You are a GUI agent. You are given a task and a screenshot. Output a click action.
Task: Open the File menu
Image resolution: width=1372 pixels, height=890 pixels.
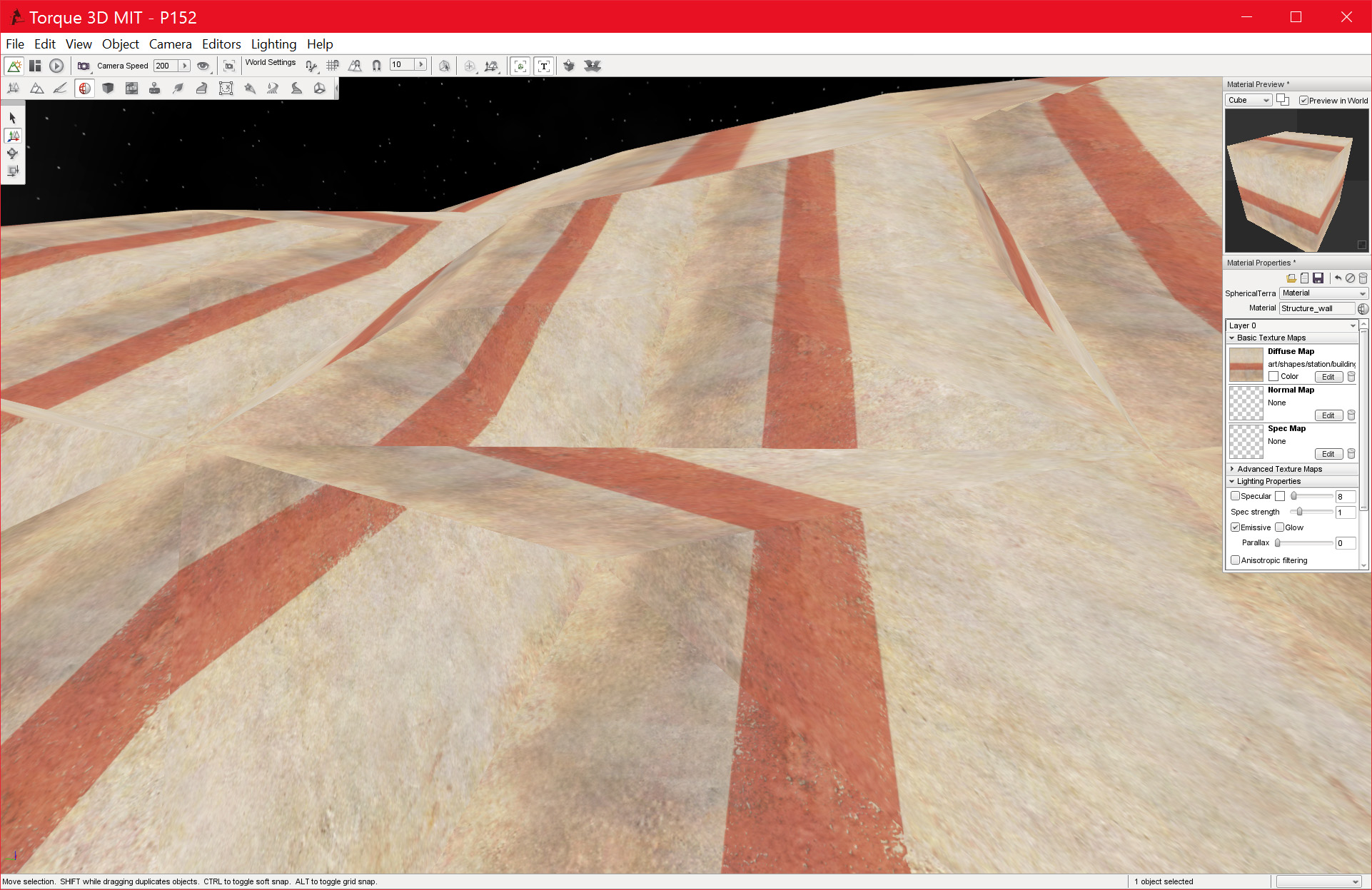click(15, 44)
